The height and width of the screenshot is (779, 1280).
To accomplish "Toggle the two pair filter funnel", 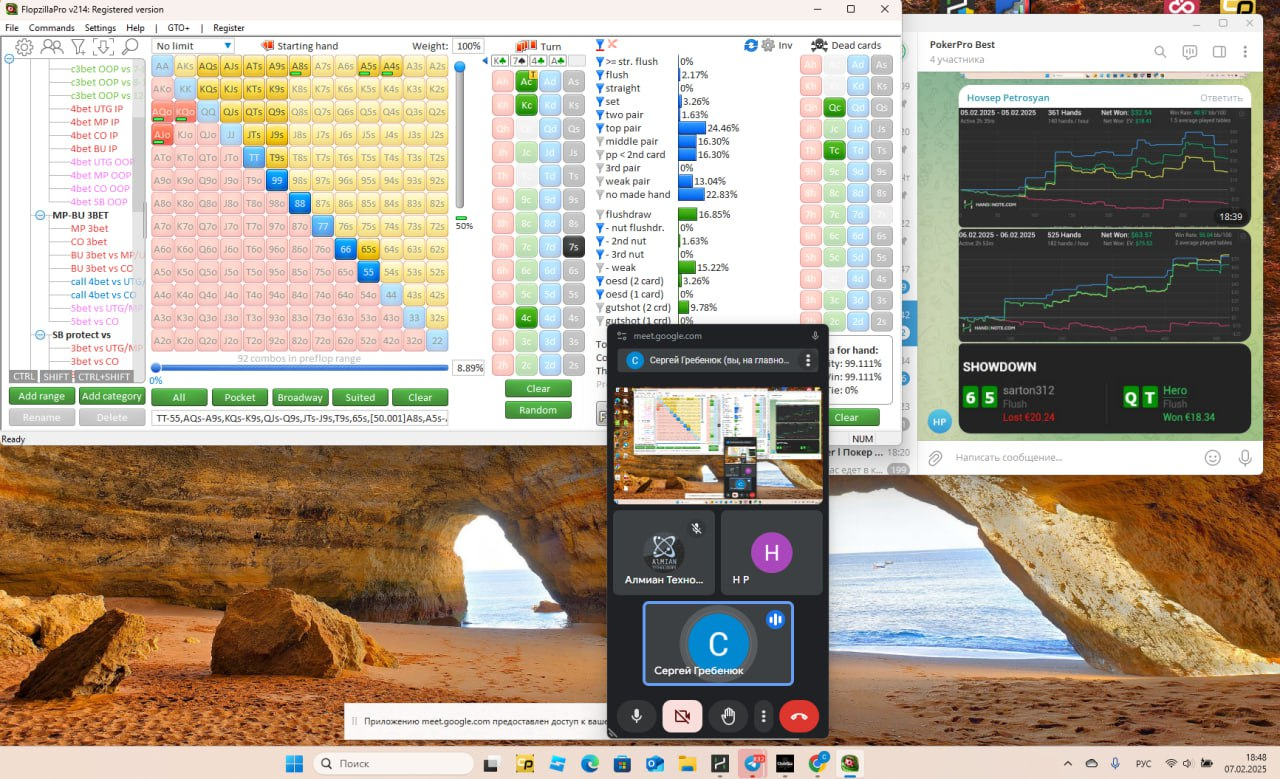I will tap(600, 115).
